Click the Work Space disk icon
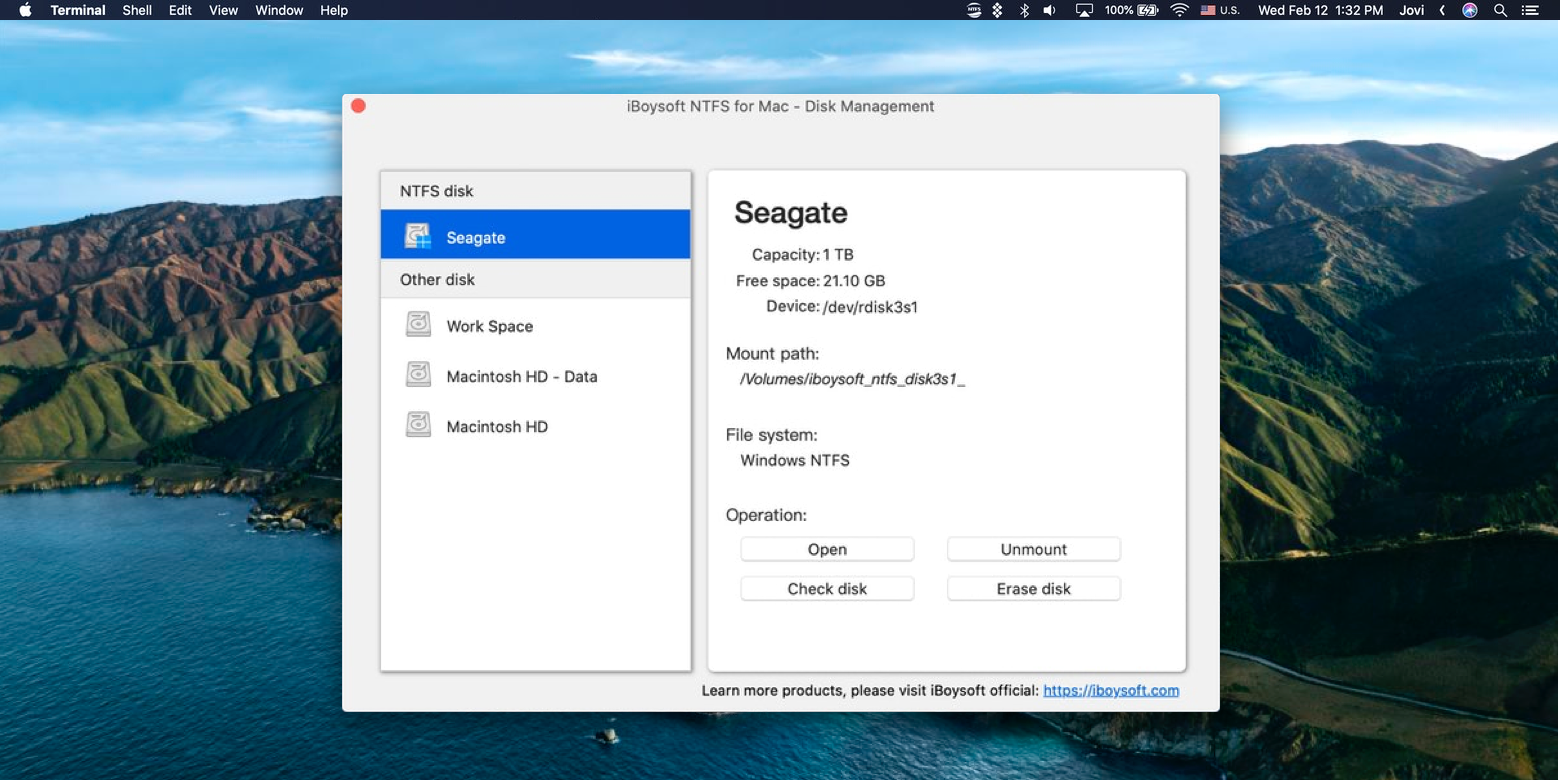Screen dimensions: 1560x780 click(418, 324)
